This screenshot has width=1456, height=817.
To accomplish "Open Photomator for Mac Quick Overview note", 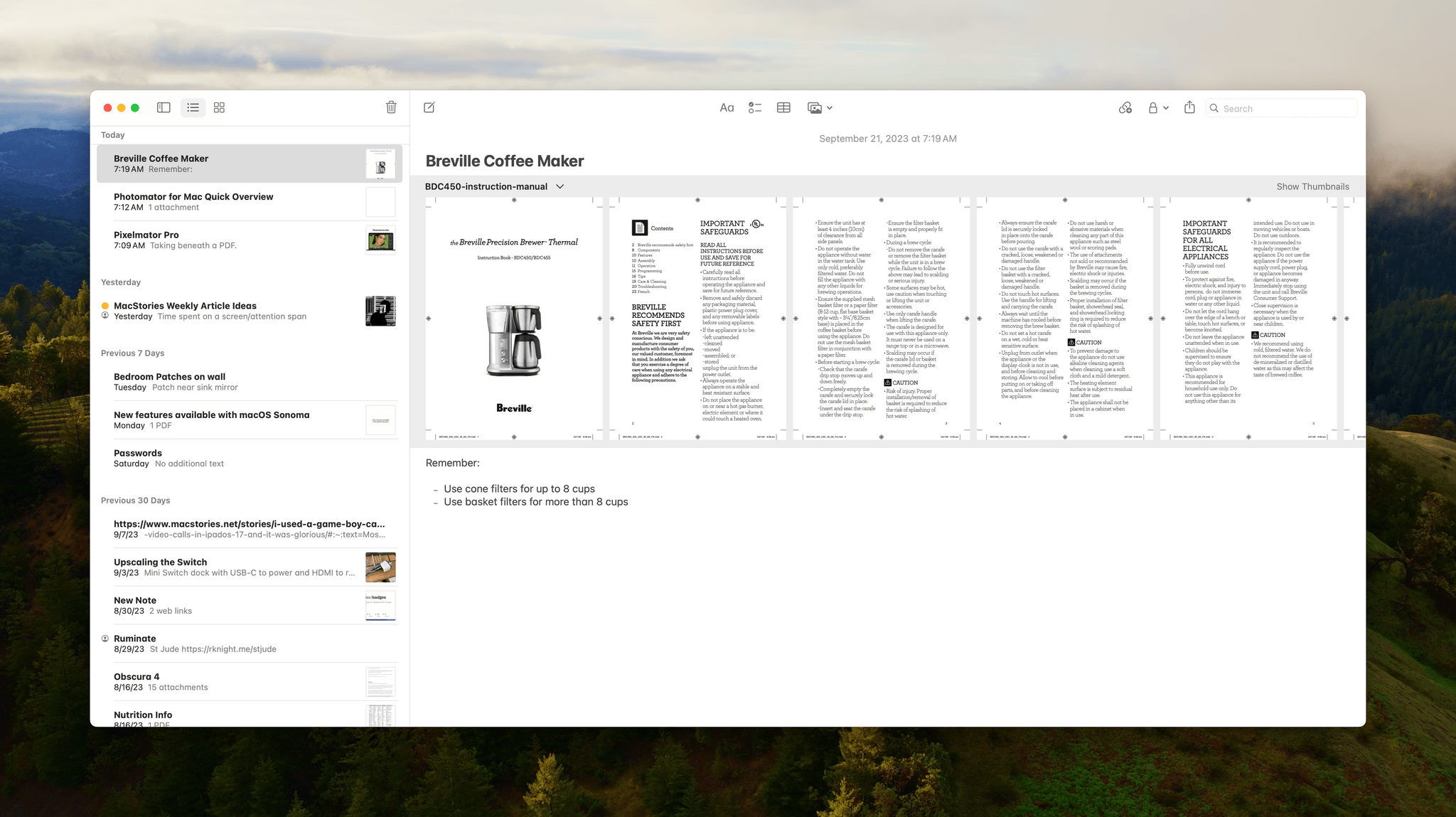I will (x=250, y=202).
